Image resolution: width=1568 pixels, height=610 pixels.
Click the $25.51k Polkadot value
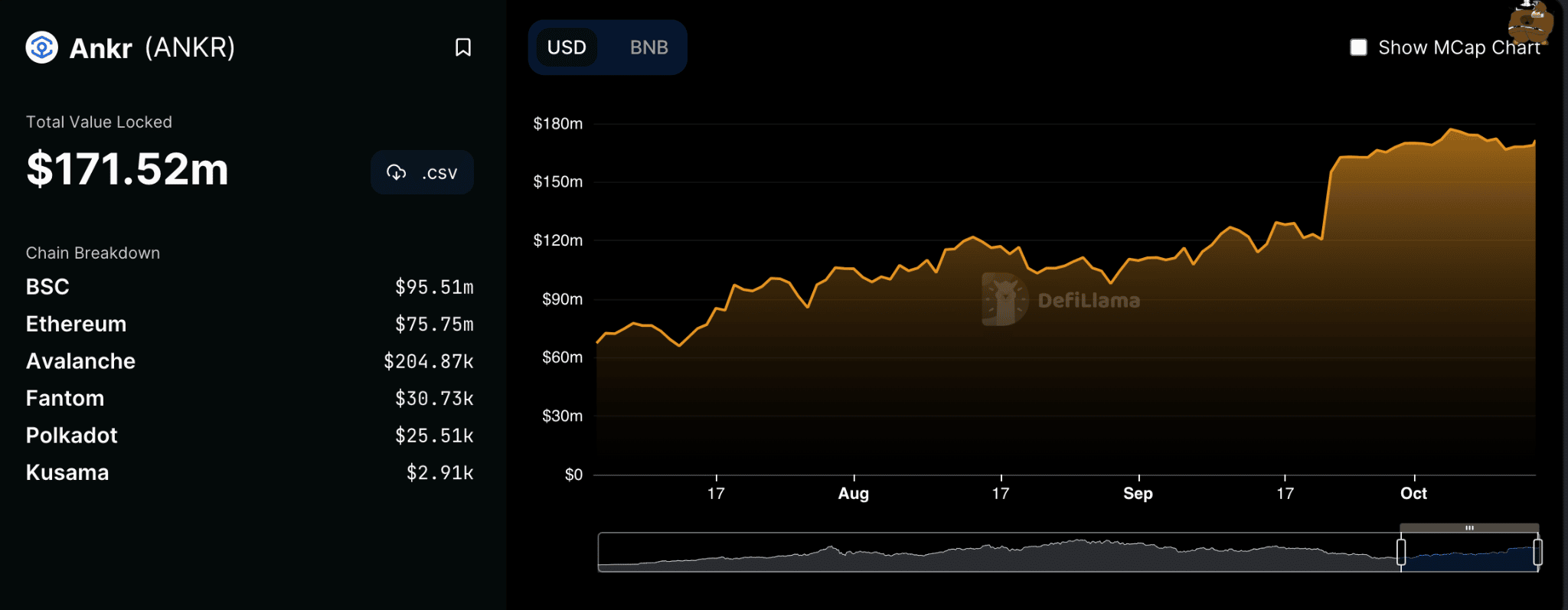point(434,435)
